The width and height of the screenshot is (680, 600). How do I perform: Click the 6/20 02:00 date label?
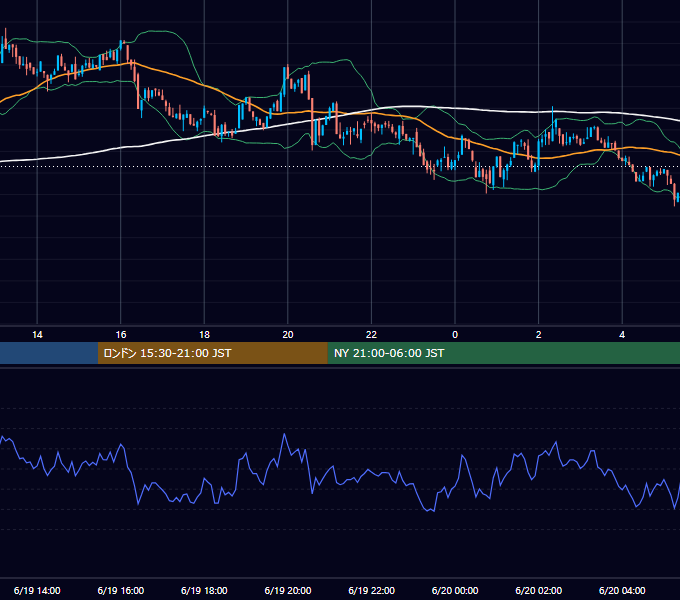pyautogui.click(x=539, y=590)
